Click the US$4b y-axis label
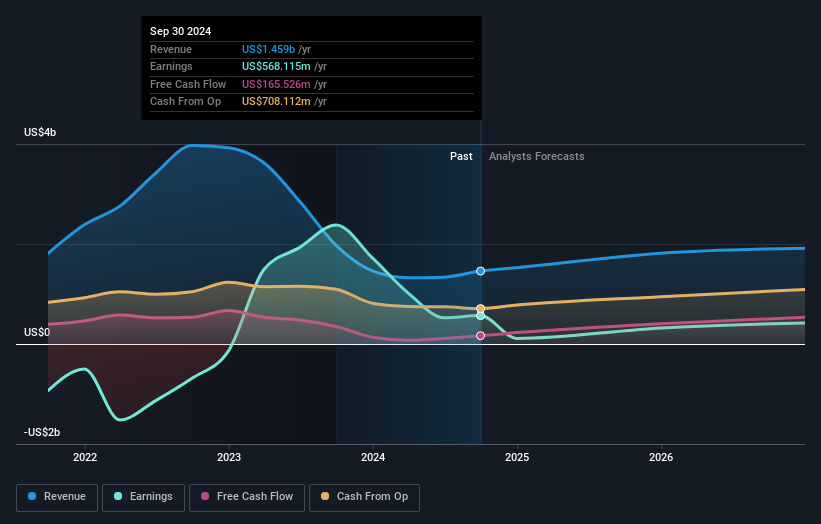 (40, 132)
